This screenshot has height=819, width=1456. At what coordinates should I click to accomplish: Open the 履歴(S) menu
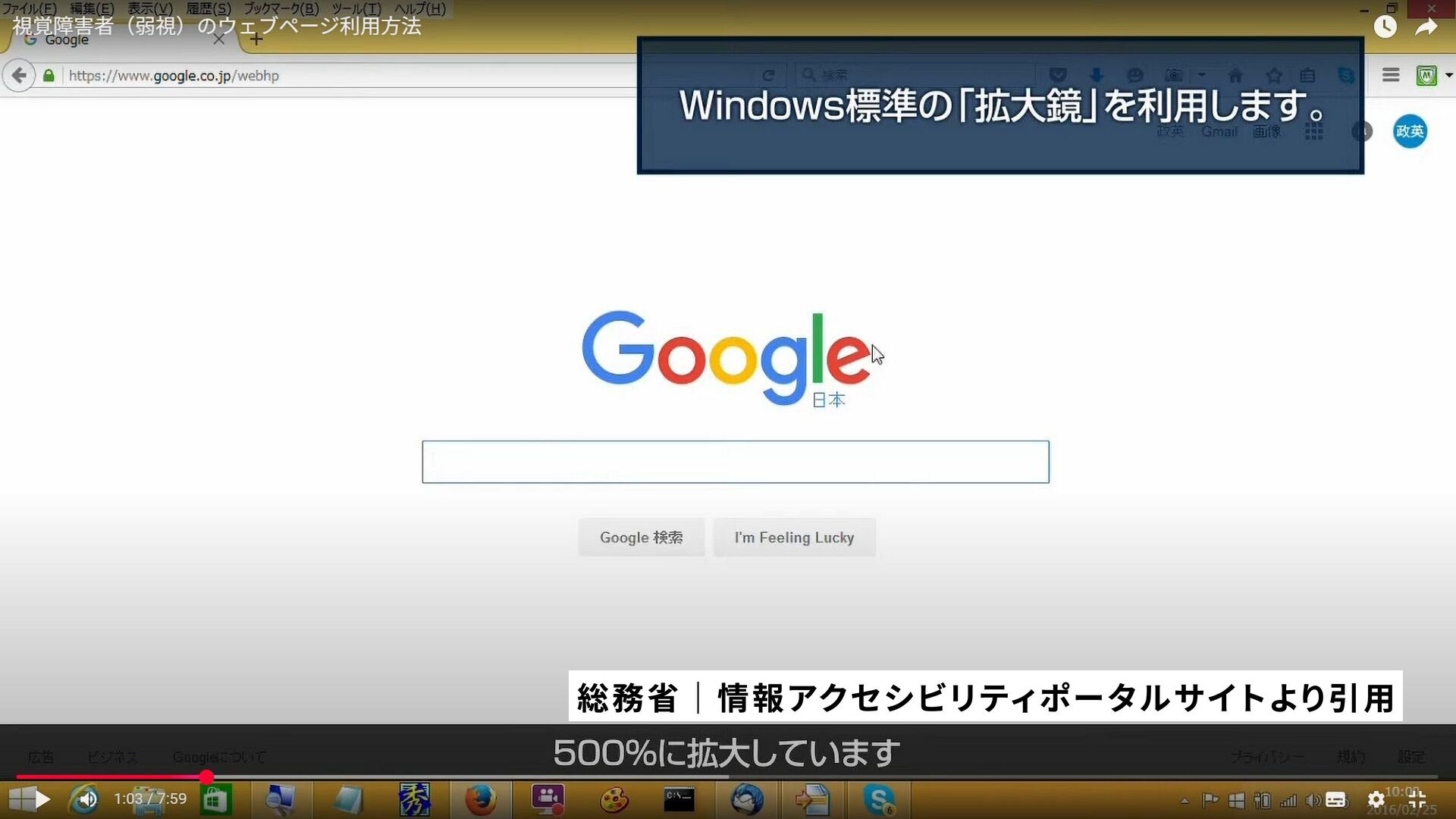tap(209, 9)
